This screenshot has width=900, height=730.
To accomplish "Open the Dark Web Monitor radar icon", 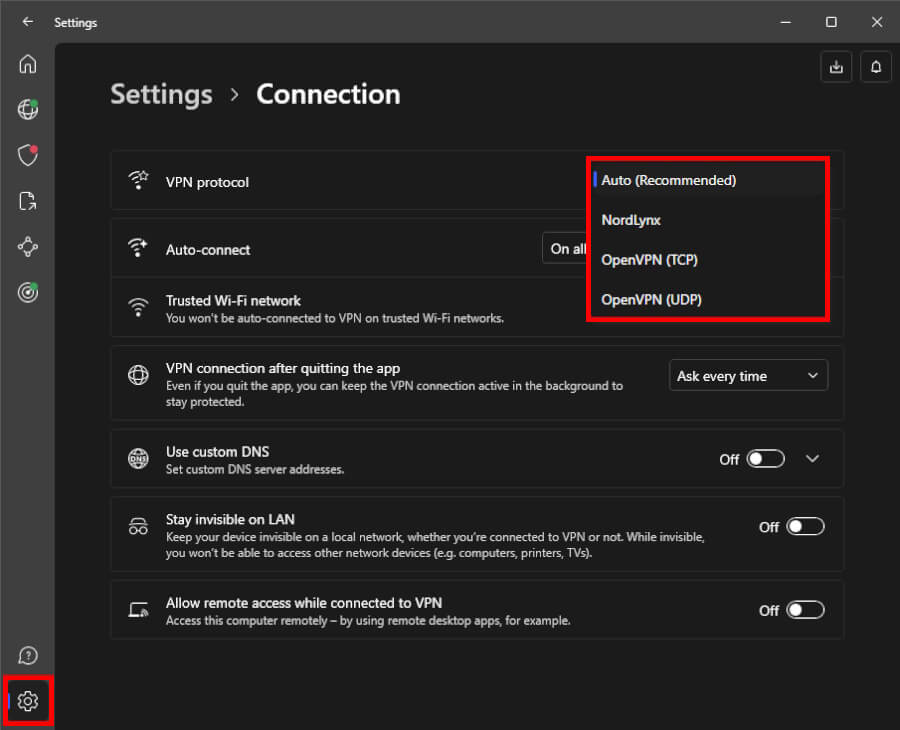I will pos(28,292).
